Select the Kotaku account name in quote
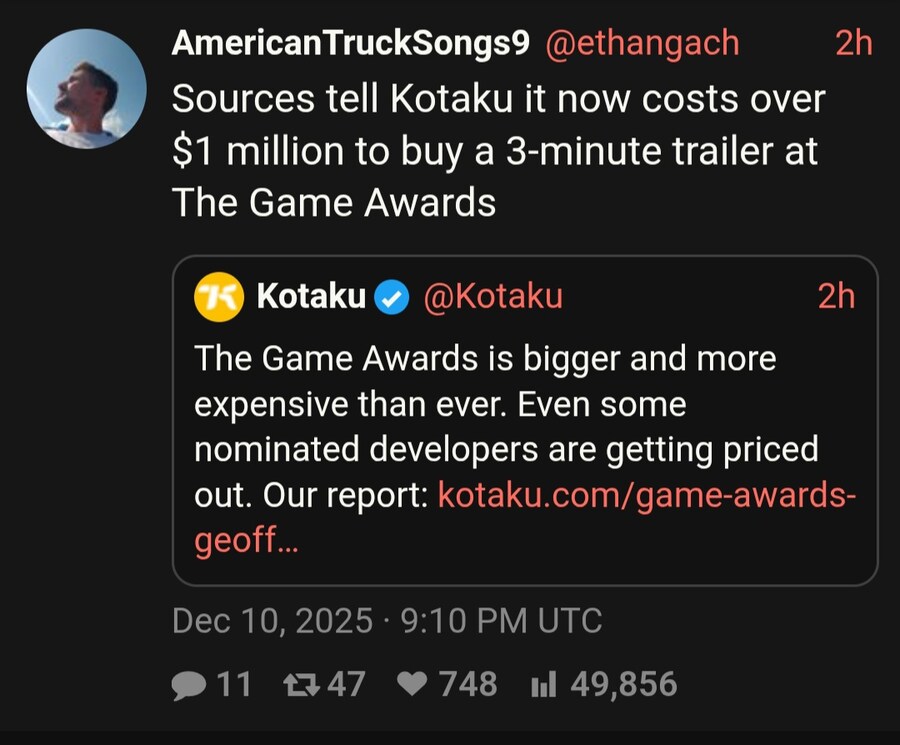This screenshot has width=900, height=745. (x=311, y=296)
